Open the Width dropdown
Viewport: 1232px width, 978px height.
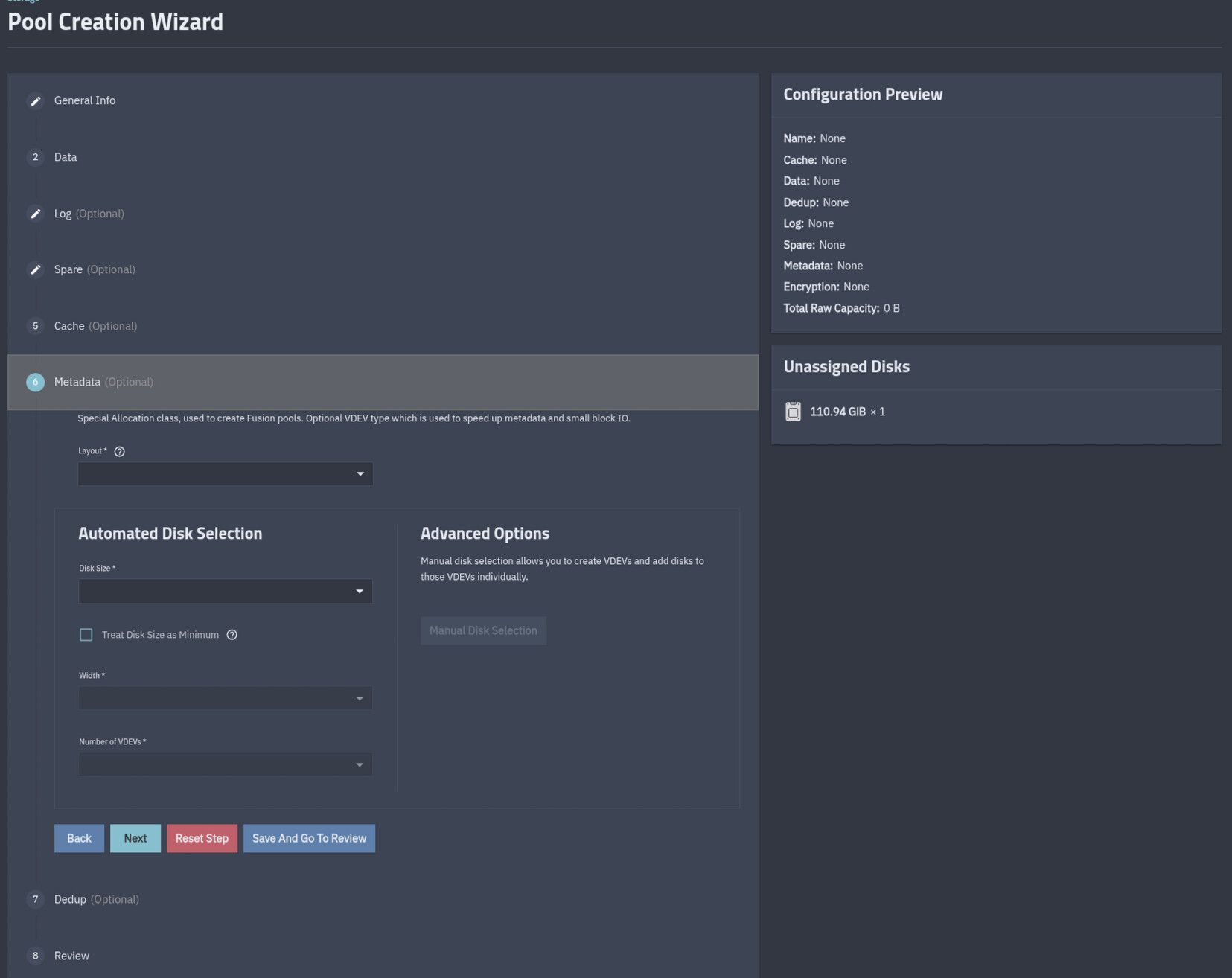click(225, 698)
